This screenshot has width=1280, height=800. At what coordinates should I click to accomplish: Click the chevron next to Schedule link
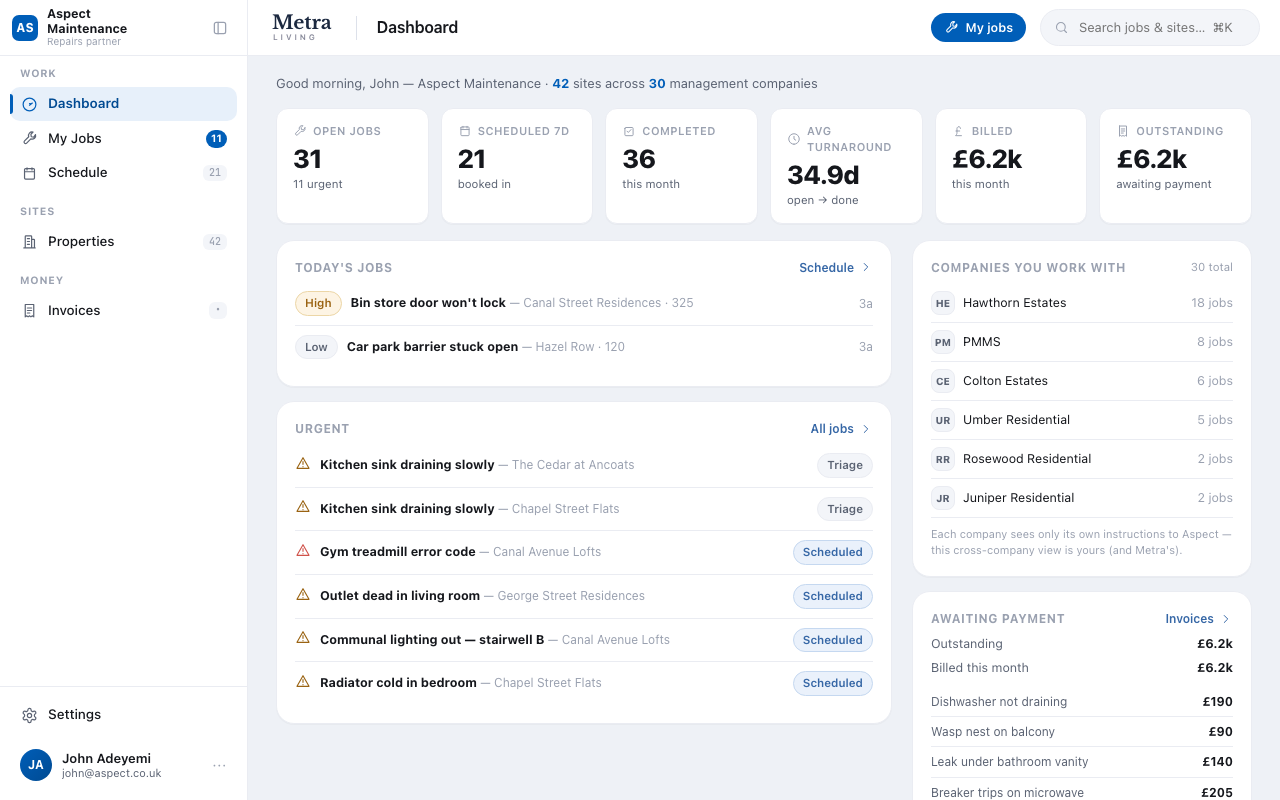click(866, 268)
